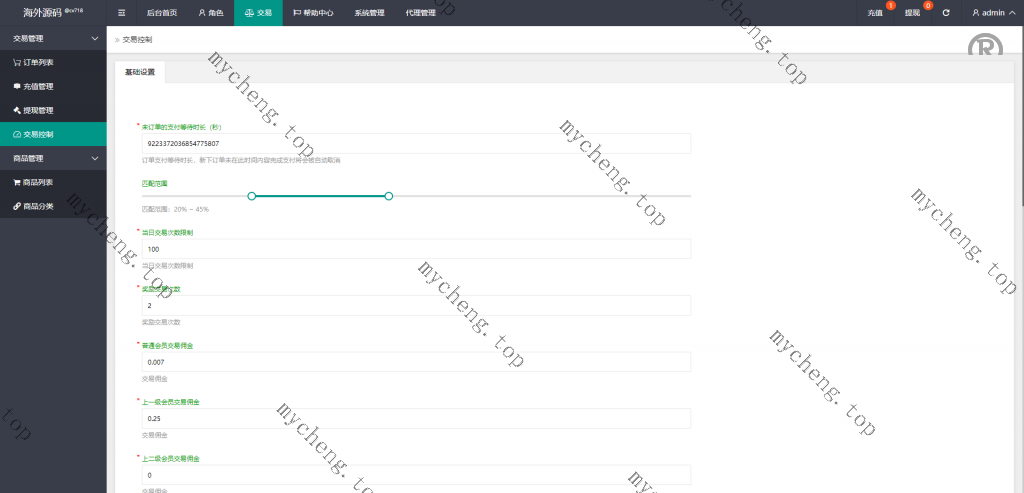Toggle the sidebar collapse hamburger icon
The width and height of the screenshot is (1024, 493).
[121, 13]
